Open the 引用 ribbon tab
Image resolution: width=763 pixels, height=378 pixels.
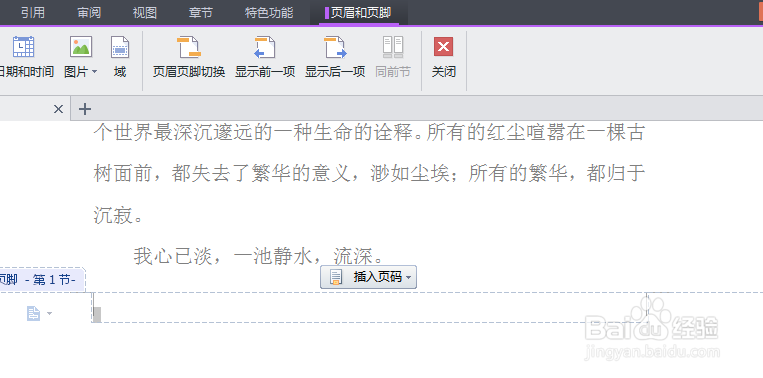[33, 13]
